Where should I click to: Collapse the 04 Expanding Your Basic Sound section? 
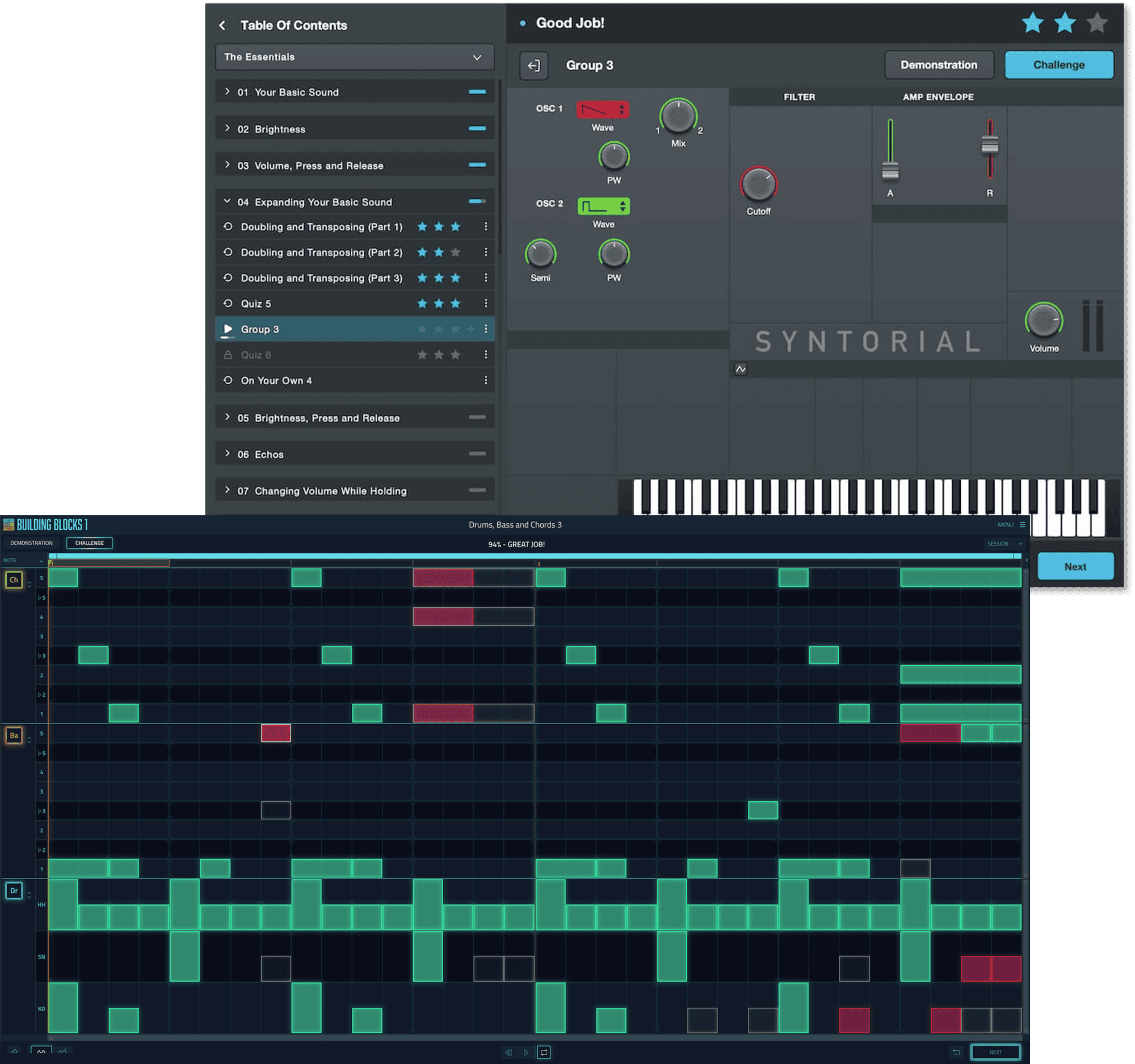(x=227, y=201)
